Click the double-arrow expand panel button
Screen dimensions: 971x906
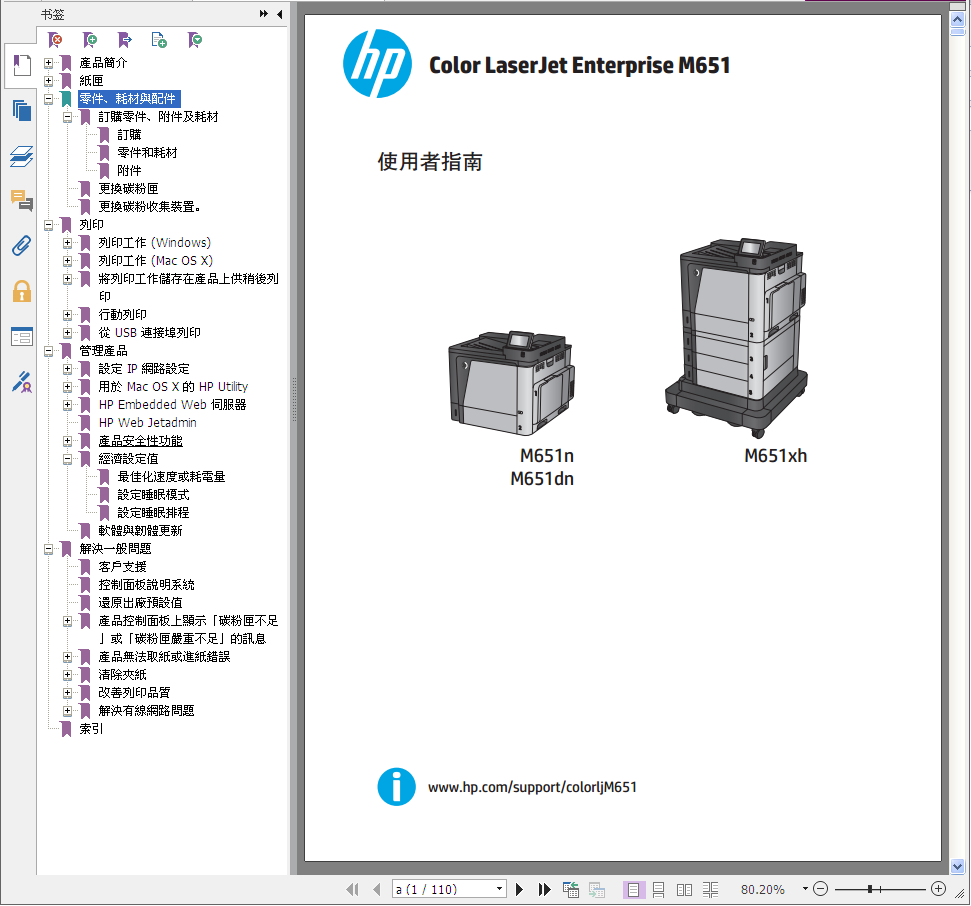(264, 14)
